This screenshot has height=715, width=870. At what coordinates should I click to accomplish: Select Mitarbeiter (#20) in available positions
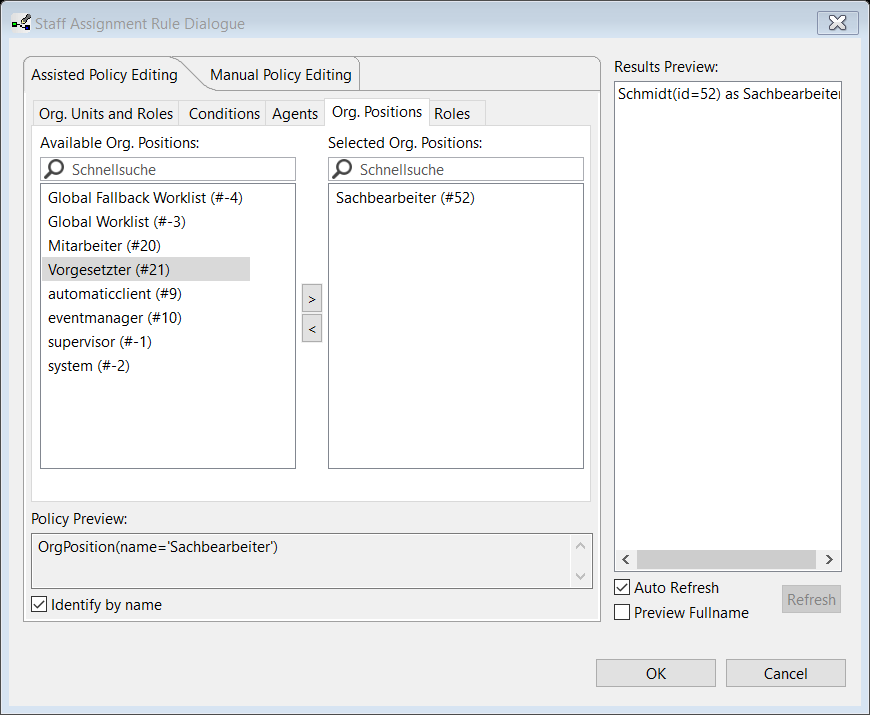[104, 246]
